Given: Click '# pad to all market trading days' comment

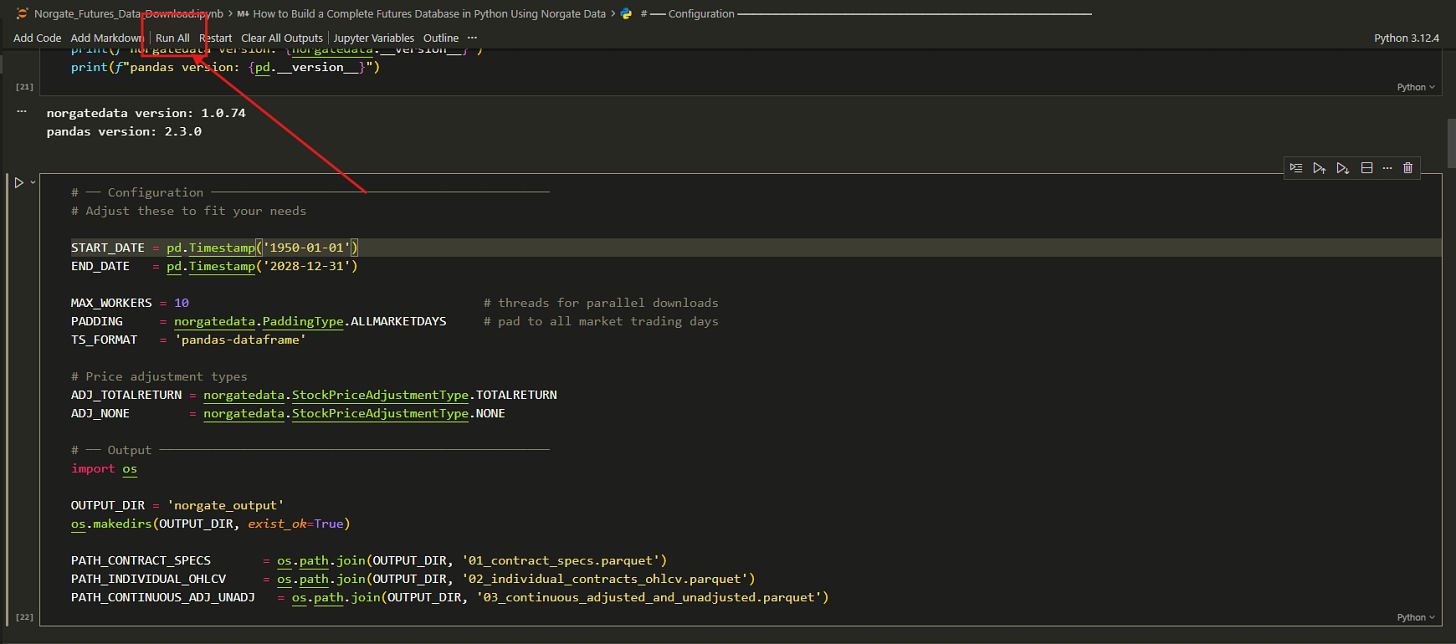Looking at the screenshot, I should pos(600,321).
